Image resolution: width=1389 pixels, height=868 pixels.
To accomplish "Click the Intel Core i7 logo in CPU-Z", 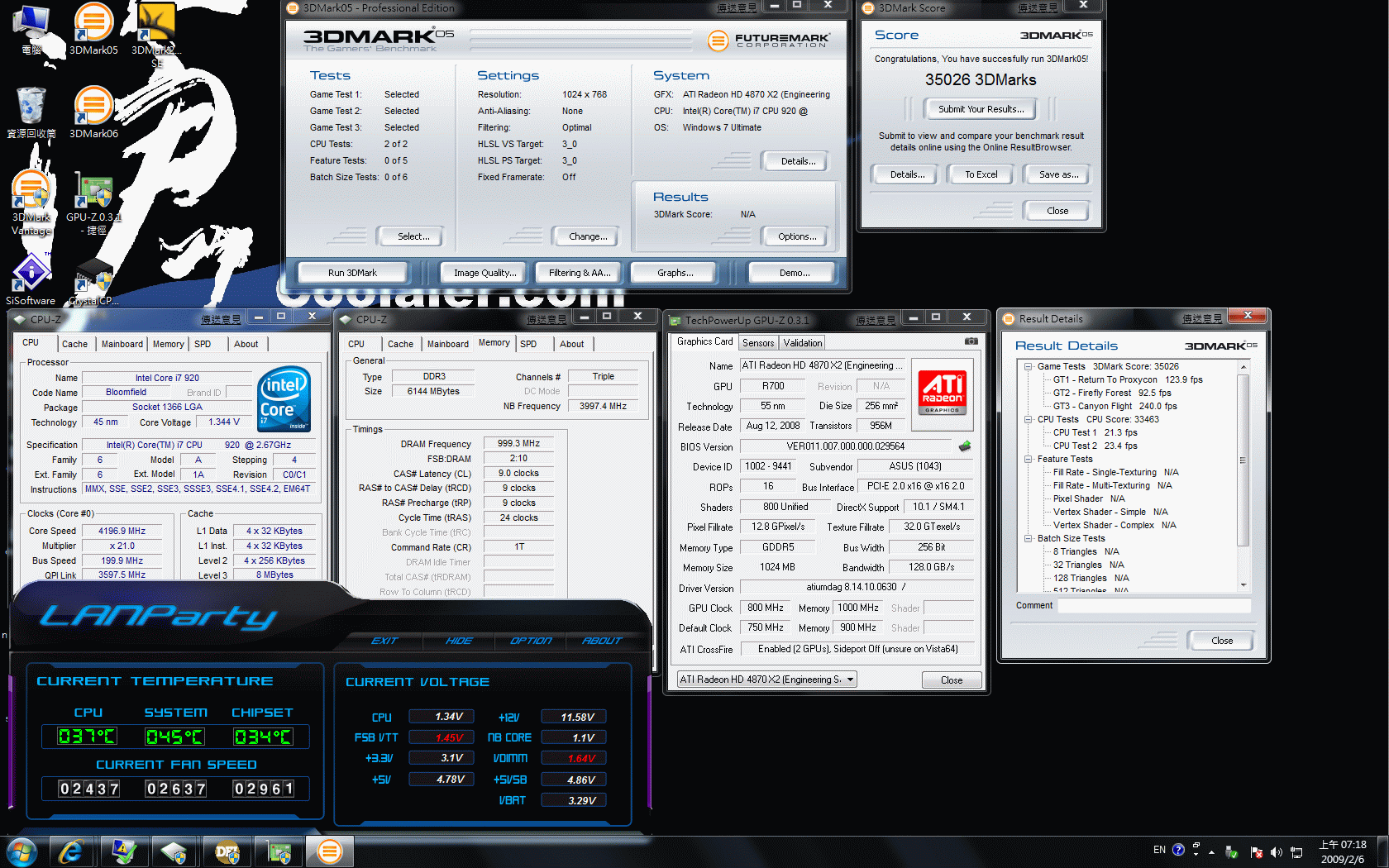I will tap(284, 398).
